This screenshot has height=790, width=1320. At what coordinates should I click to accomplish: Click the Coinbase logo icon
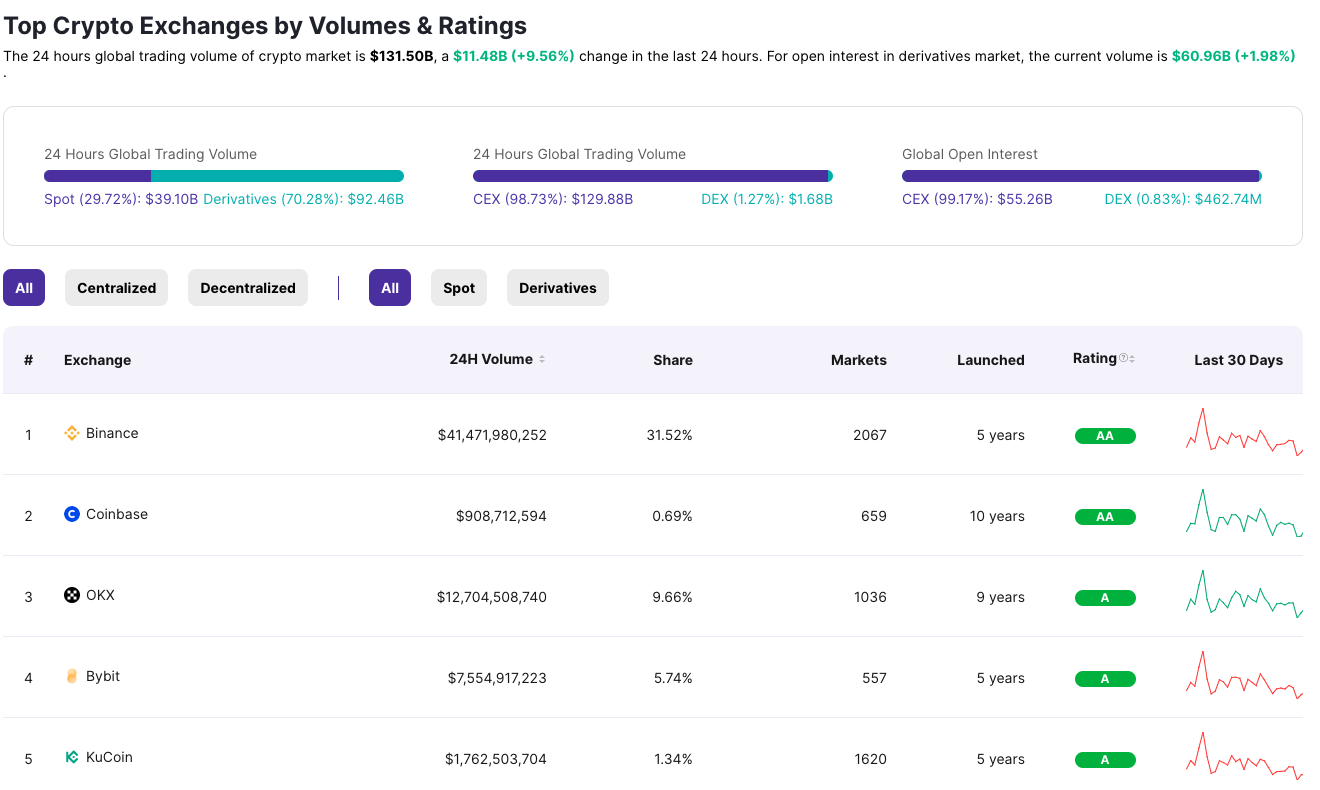(x=69, y=514)
